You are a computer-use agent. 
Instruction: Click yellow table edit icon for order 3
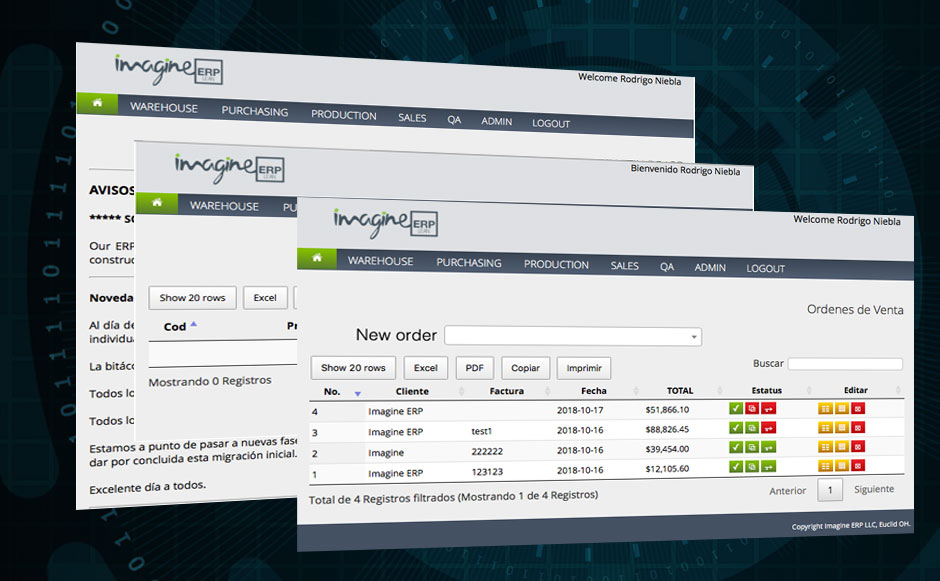point(825,428)
